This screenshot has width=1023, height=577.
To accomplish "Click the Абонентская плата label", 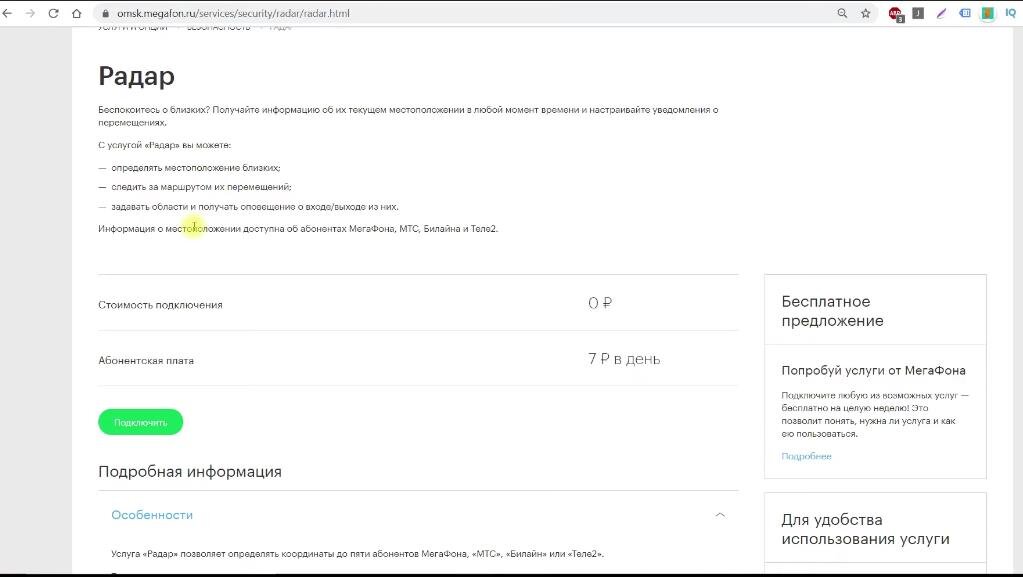I will pyautogui.click(x=146, y=360).
